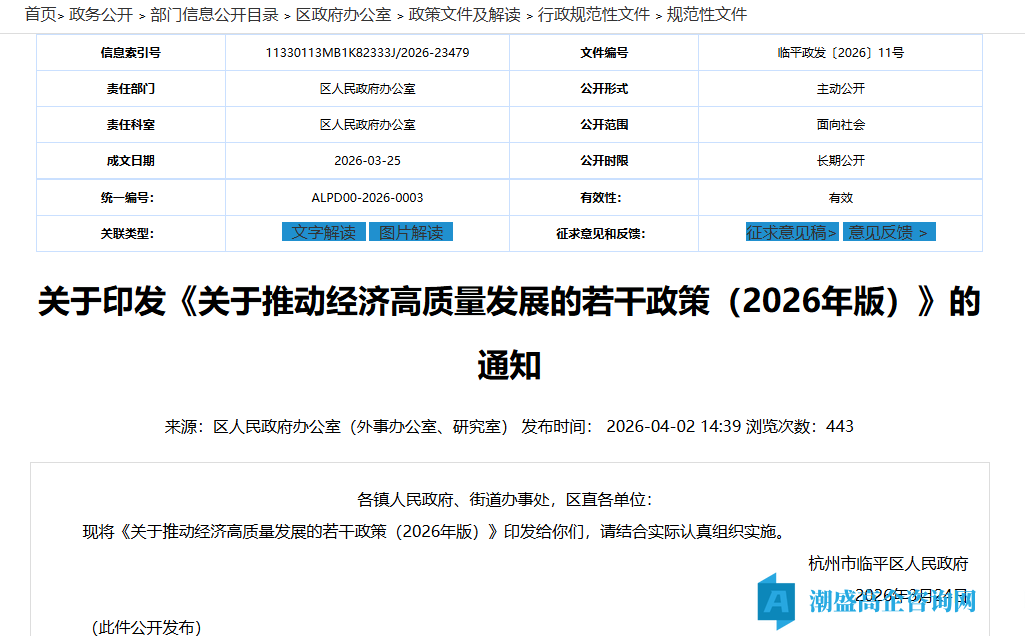Click the 有效 validity status cell
The height and width of the screenshot is (636, 1025).
click(x=840, y=196)
